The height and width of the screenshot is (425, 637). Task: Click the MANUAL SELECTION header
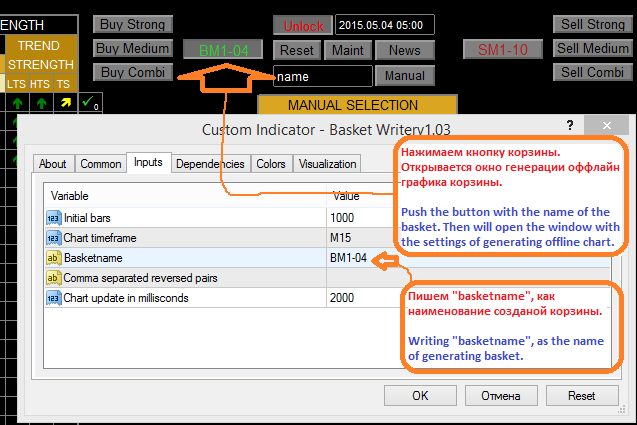point(358,105)
